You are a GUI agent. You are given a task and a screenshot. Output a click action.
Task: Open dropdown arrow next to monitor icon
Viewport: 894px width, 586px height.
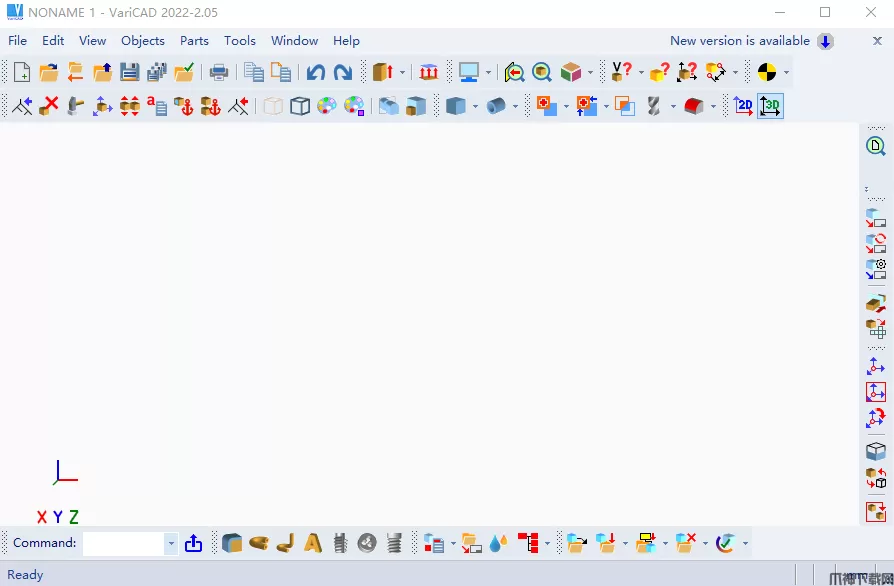point(489,72)
